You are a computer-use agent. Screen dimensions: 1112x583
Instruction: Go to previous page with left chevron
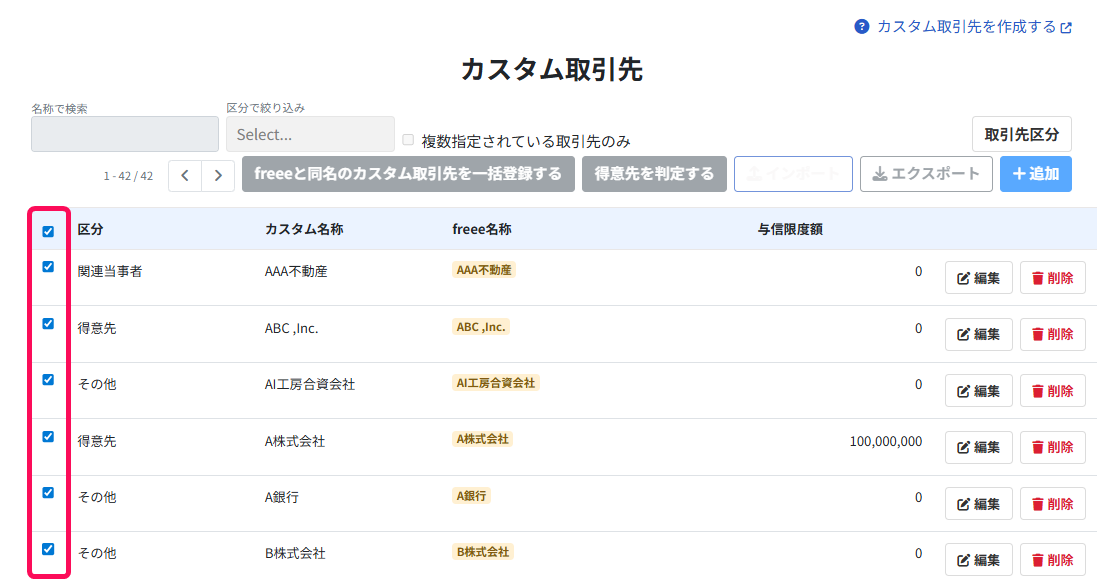click(185, 175)
